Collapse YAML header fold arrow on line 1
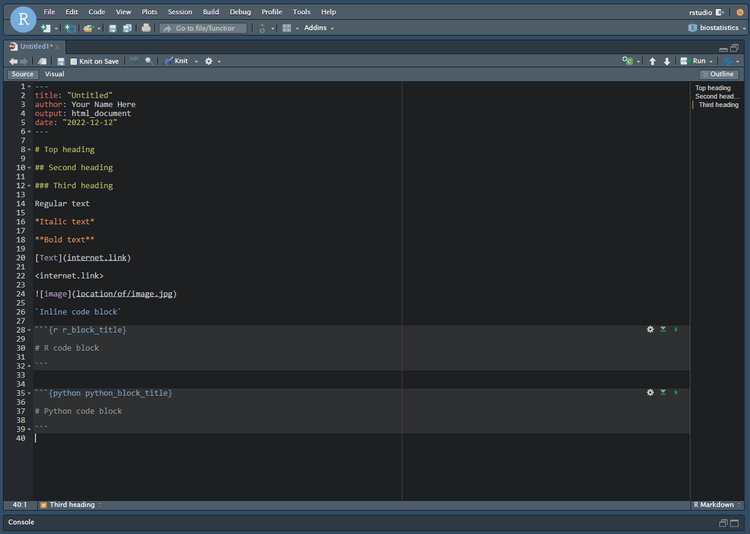The image size is (750, 534). coord(29,87)
